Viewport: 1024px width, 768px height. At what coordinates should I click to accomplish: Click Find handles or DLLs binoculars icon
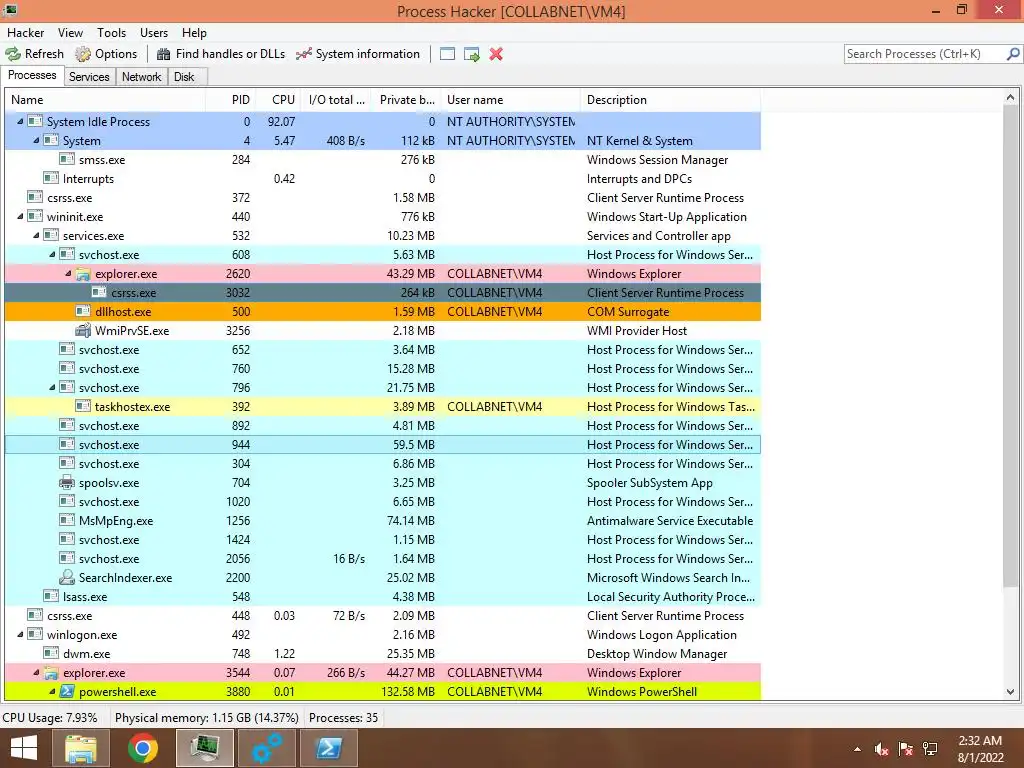(163, 54)
